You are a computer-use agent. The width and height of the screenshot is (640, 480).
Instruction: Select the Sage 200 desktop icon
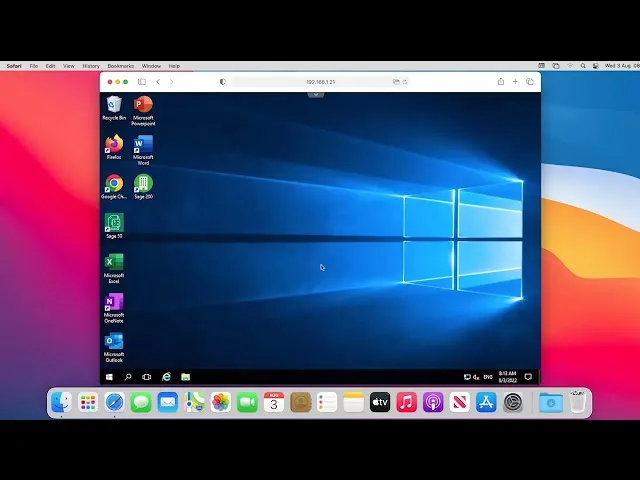tap(143, 184)
